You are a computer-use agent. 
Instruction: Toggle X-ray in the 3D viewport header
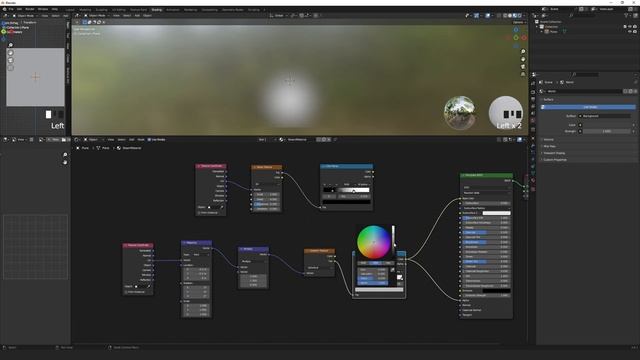498,16
